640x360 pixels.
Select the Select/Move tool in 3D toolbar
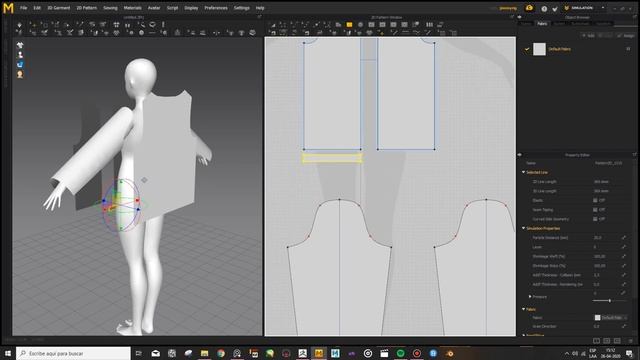pos(33,25)
